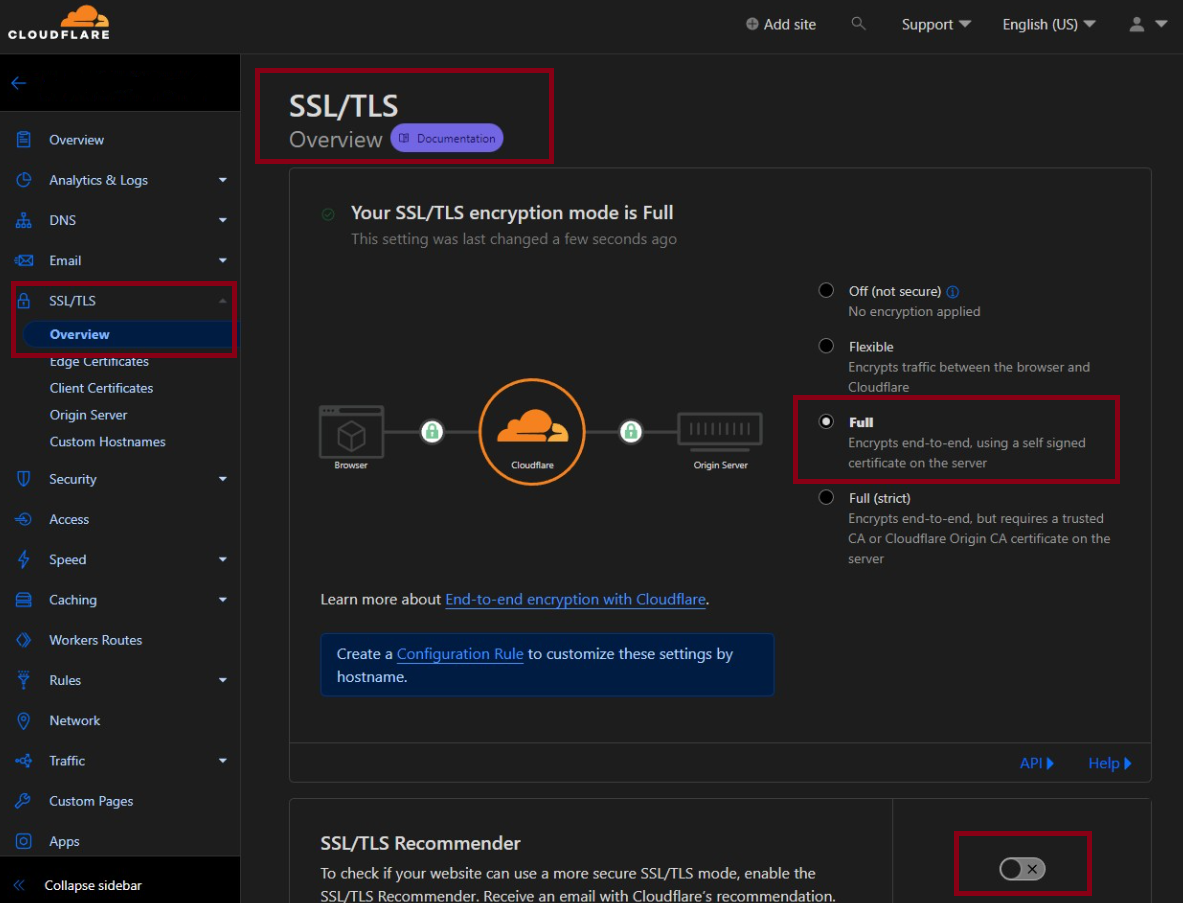Select the Flexible encryption mode radio button
This screenshot has width=1184, height=904.
[826, 346]
